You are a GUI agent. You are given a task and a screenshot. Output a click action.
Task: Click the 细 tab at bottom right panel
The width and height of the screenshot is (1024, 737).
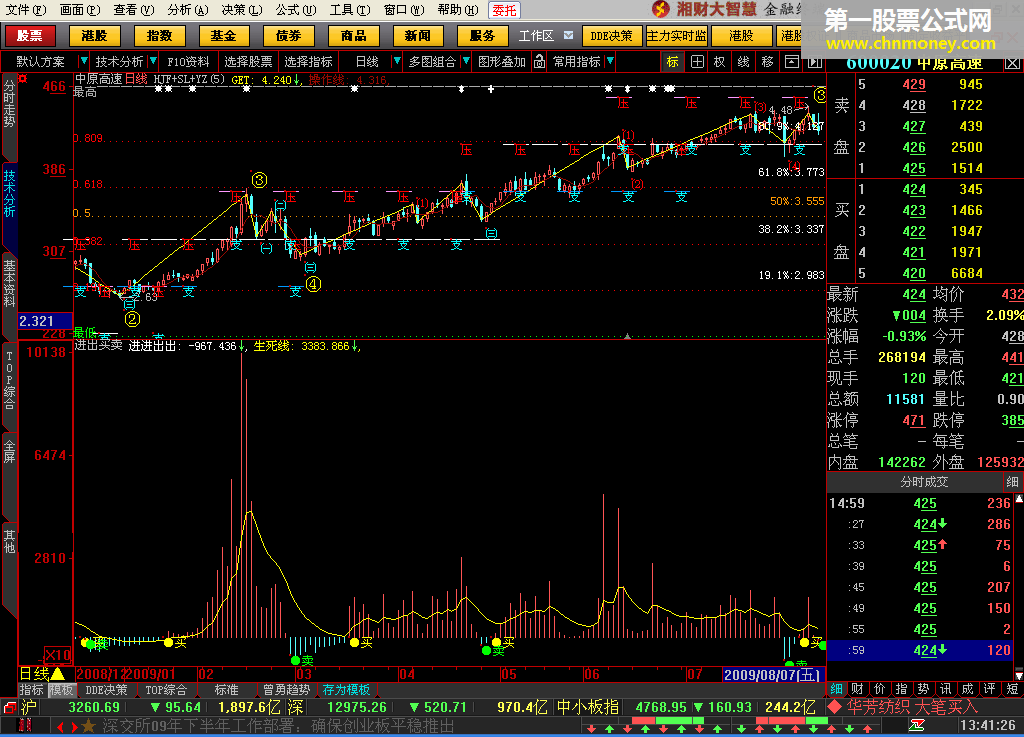pyautogui.click(x=836, y=689)
